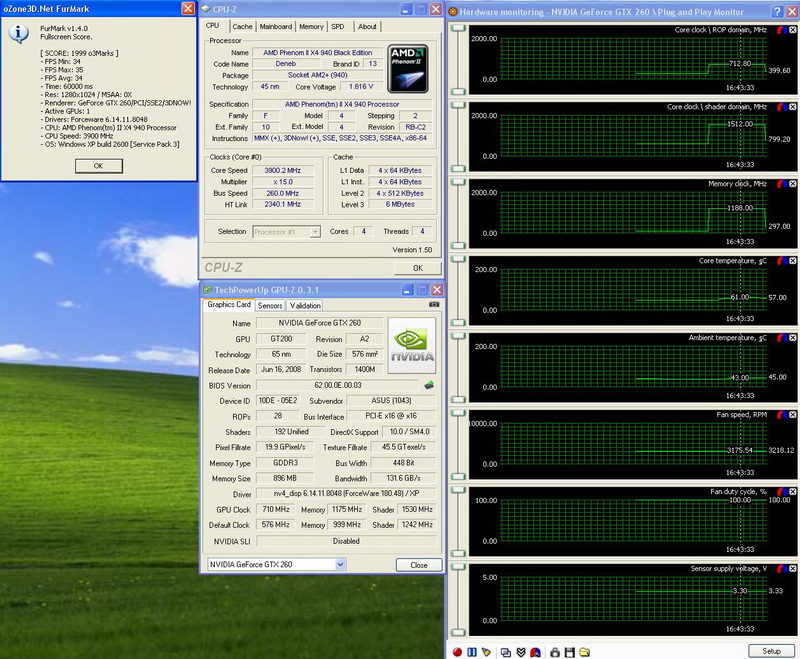Pause hardware monitoring with the pause icon

tap(470, 652)
